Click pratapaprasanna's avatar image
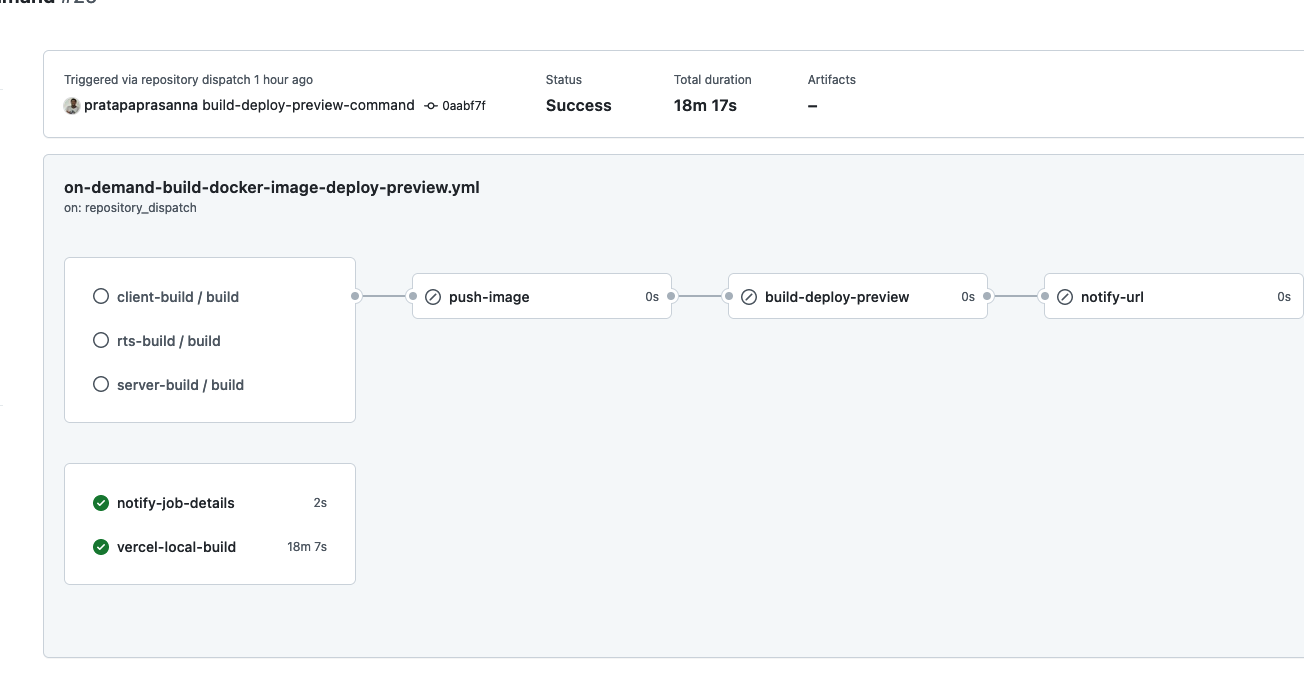The image size is (1304, 679). coord(72,106)
